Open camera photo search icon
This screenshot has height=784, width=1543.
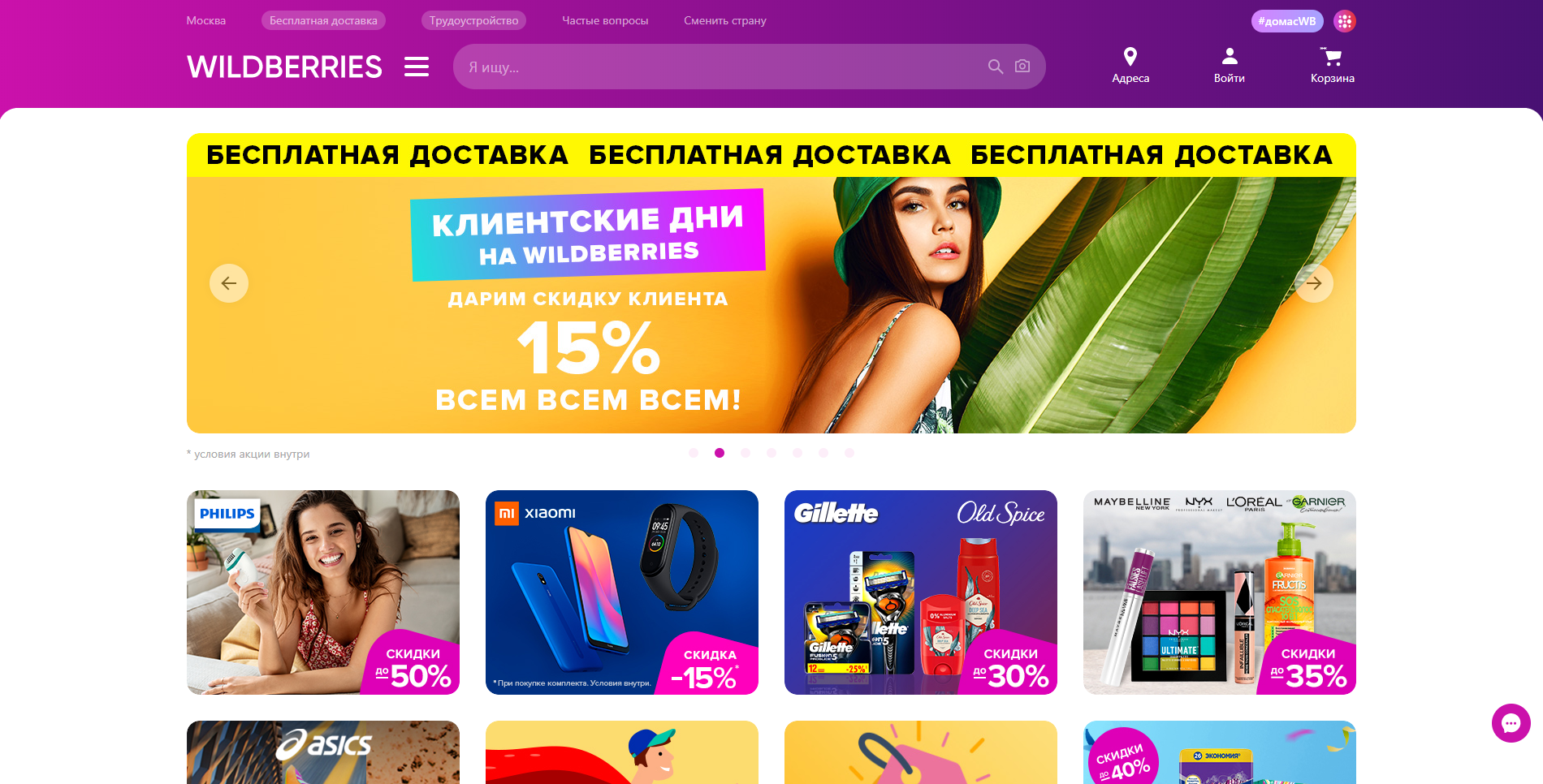click(x=1022, y=66)
